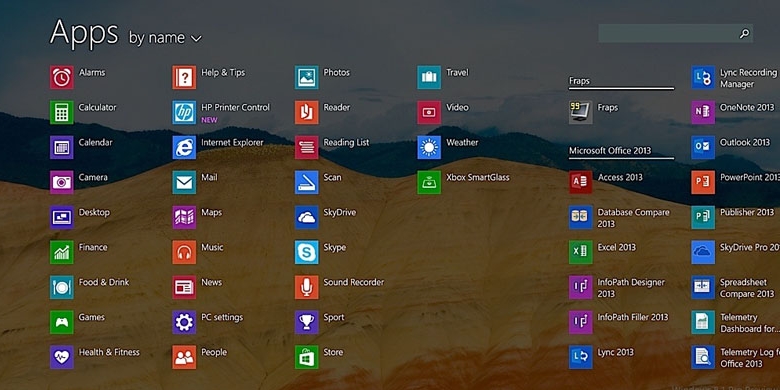780x390 pixels.
Task: Open the Spreadsheet Compare 2013 icon
Action: tap(703, 287)
